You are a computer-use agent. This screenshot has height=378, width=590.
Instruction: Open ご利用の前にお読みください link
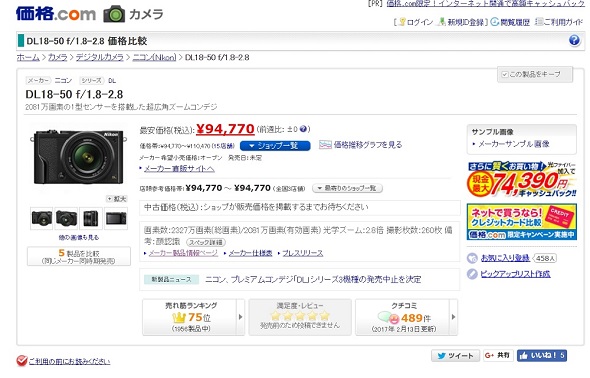(x=69, y=361)
